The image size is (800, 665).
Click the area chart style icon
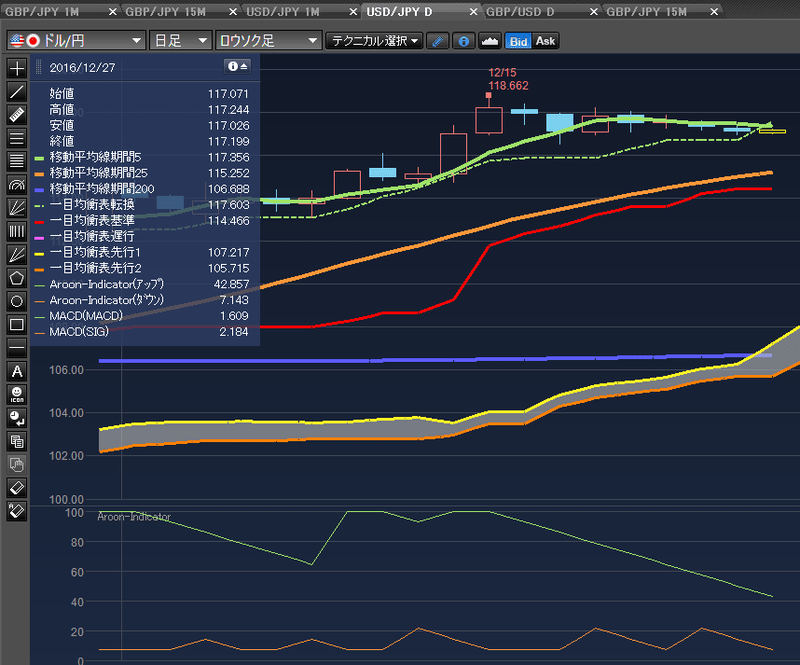pyautogui.click(x=490, y=41)
